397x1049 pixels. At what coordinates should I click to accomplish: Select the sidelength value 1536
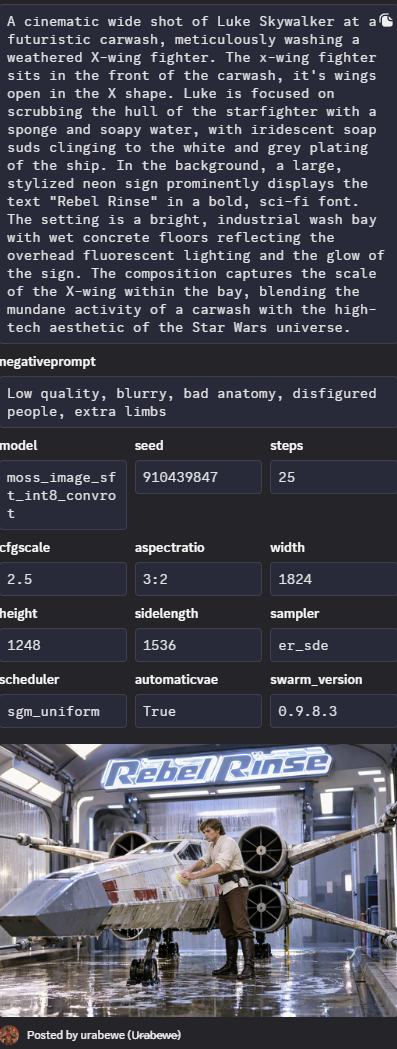click(x=198, y=645)
